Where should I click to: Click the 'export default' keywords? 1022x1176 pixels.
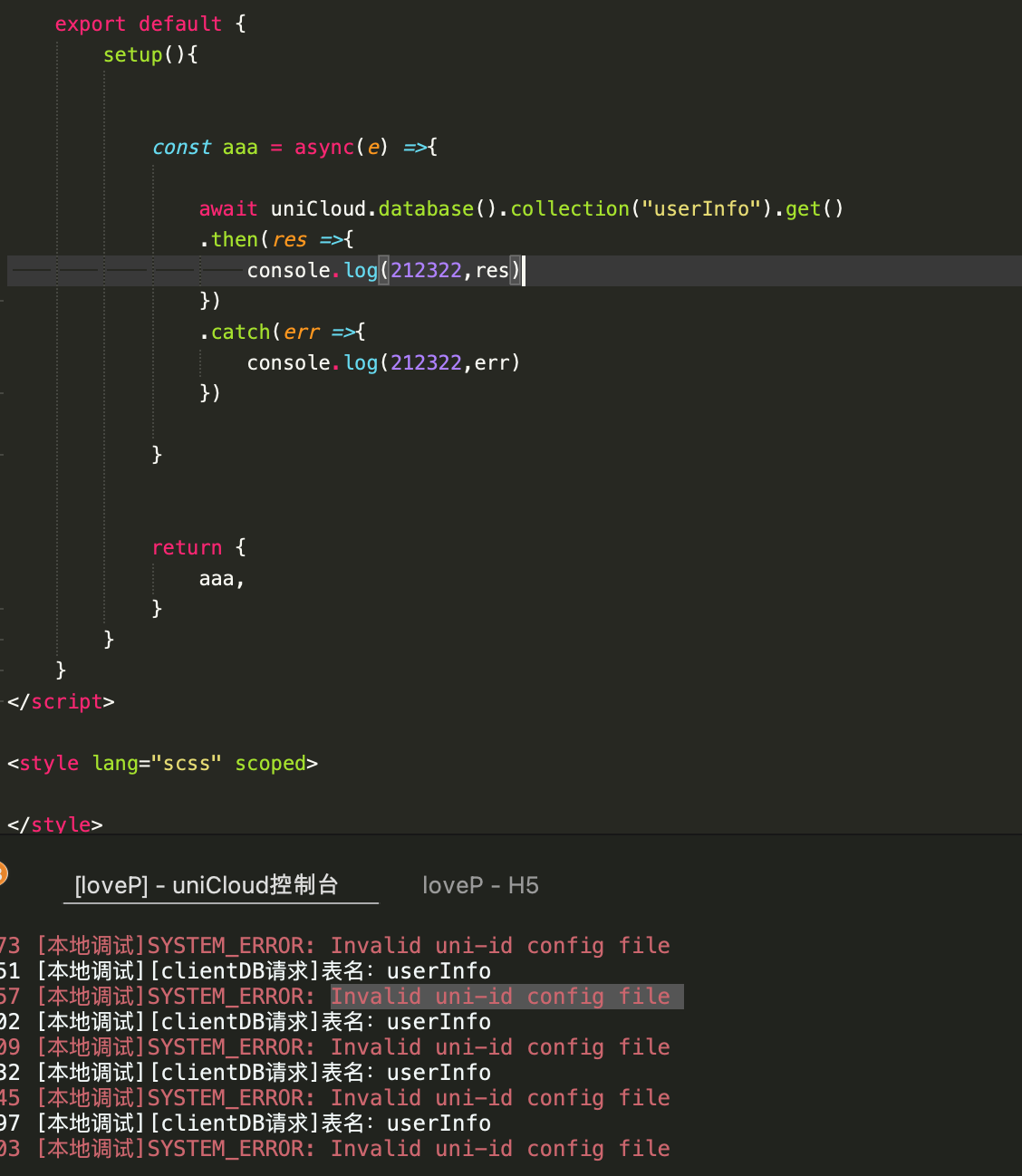(x=138, y=24)
